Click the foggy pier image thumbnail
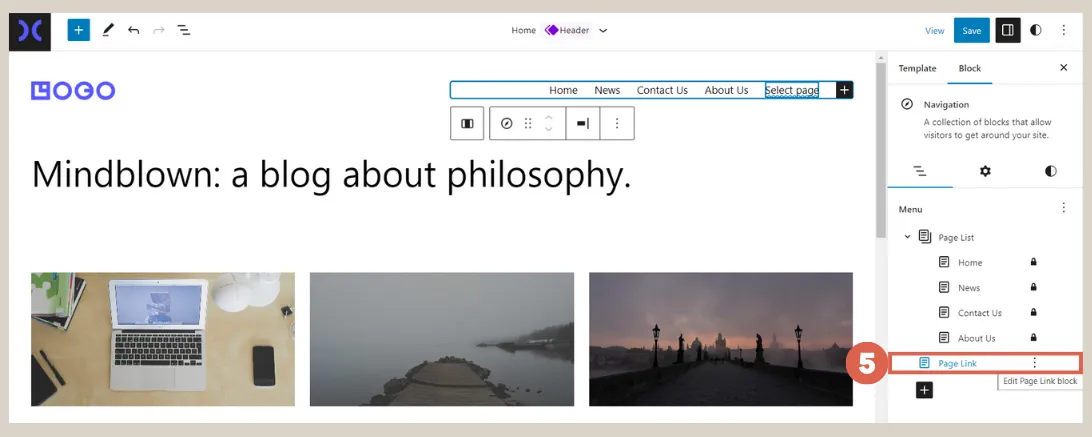Viewport: 1092px width, 437px height. [x=442, y=339]
